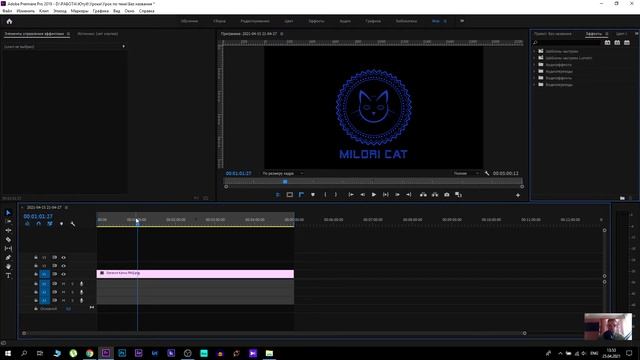The height and width of the screenshot is (360, 640).
Task: Play the sequence in the program monitor
Action: (373, 195)
